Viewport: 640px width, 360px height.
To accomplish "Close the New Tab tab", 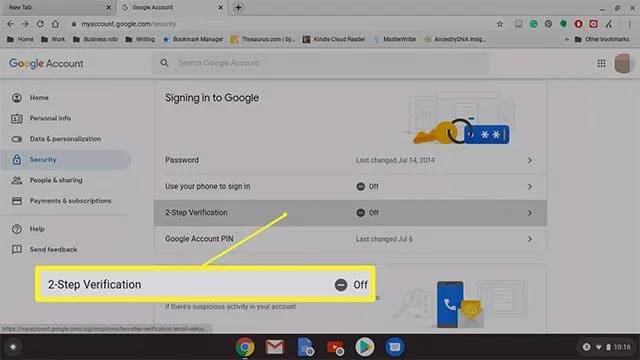I will [x=108, y=7].
